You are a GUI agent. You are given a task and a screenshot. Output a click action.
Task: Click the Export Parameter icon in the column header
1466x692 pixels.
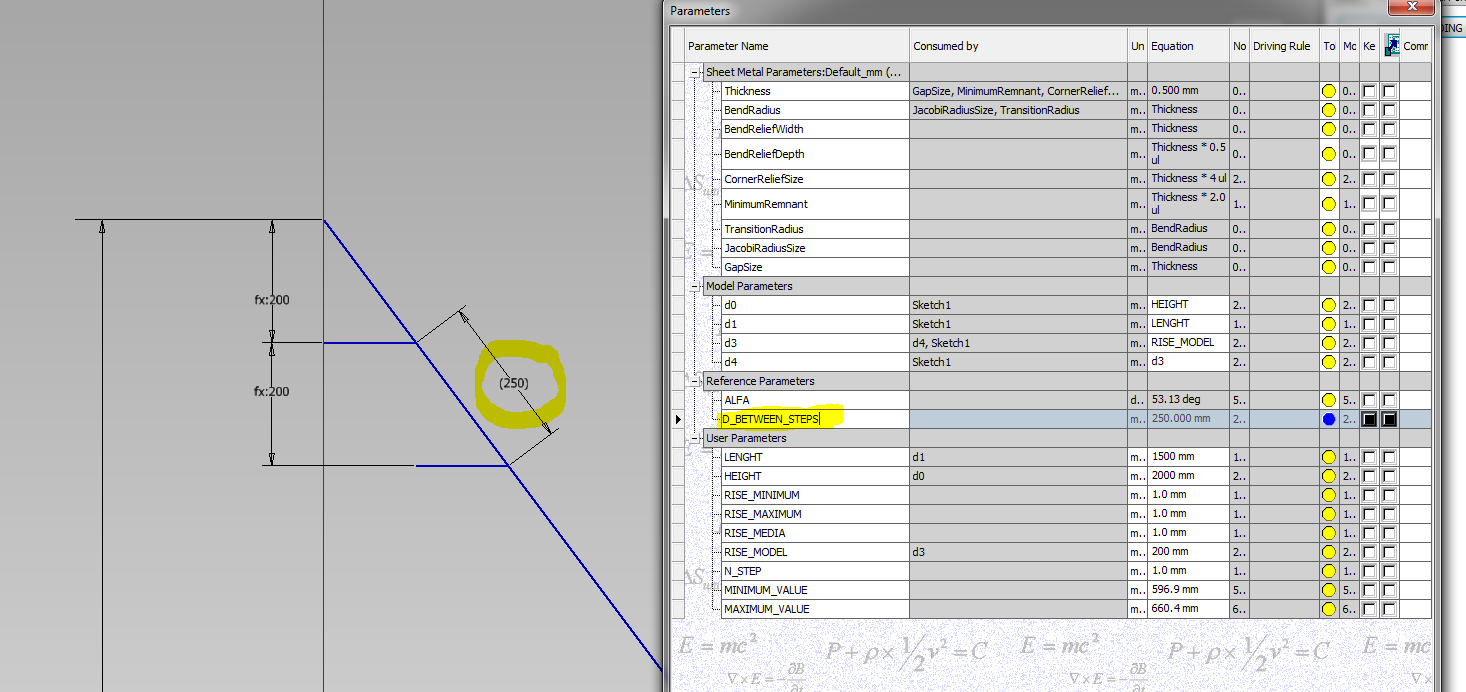coord(1392,44)
